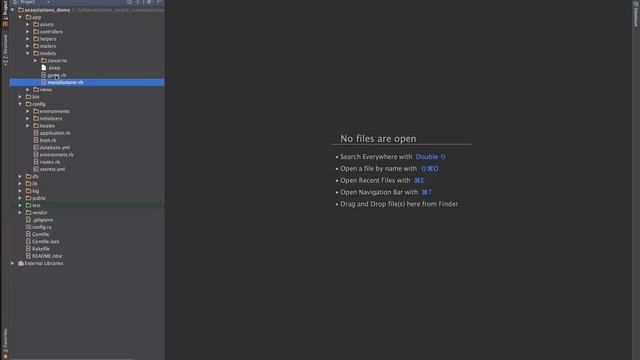Image resolution: width=640 pixels, height=360 pixels.
Task: Click the Rakefile icon
Action: coord(28,249)
